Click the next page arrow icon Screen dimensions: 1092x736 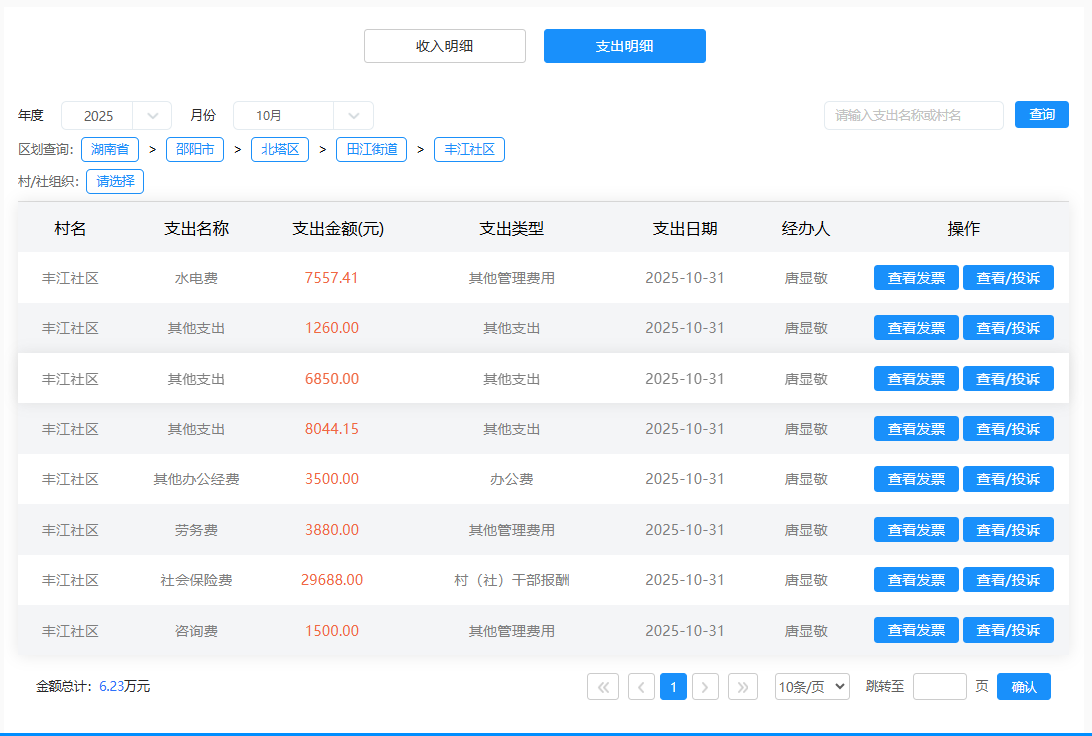[705, 687]
